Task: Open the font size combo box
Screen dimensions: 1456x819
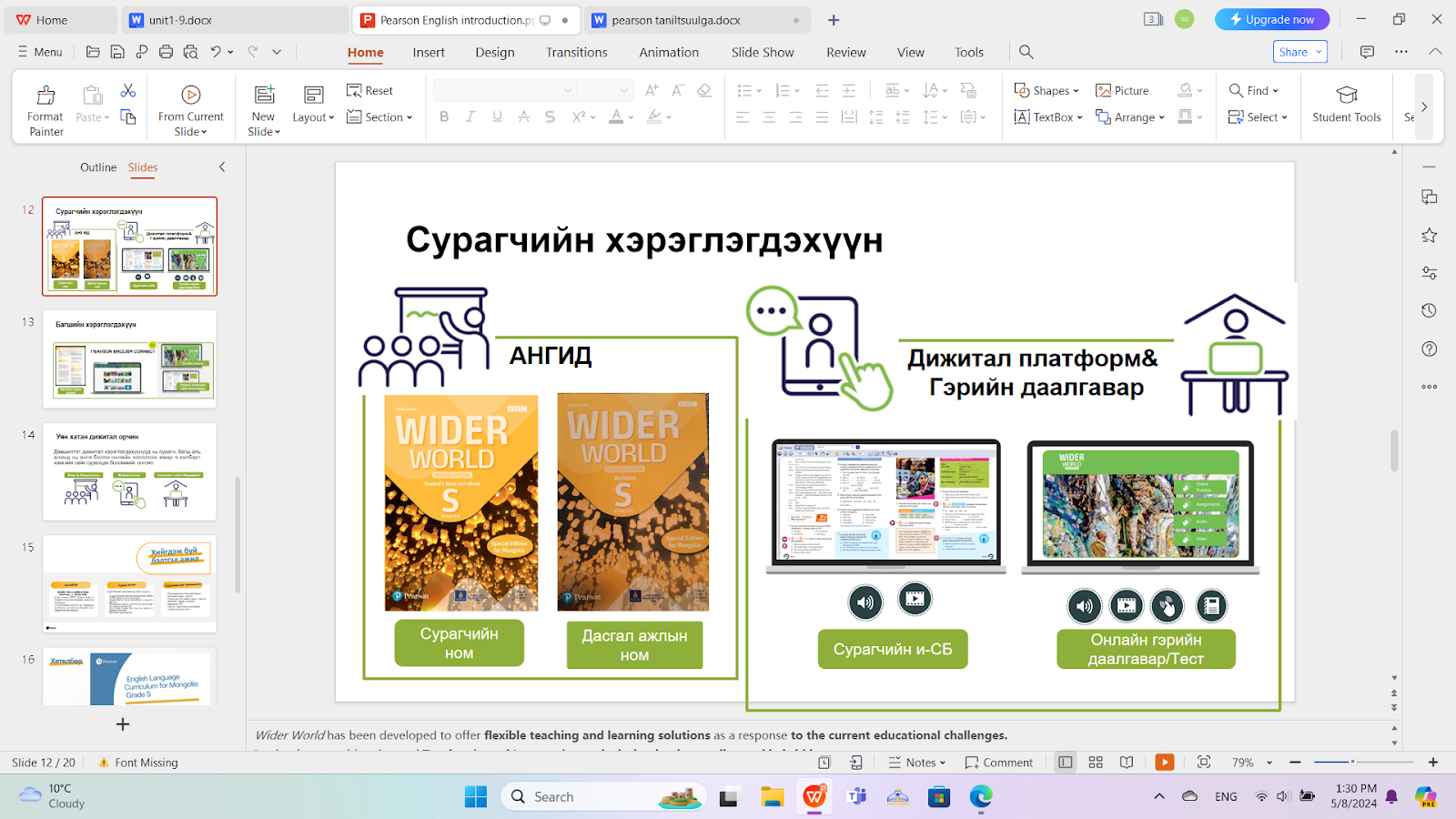Action: [x=605, y=90]
